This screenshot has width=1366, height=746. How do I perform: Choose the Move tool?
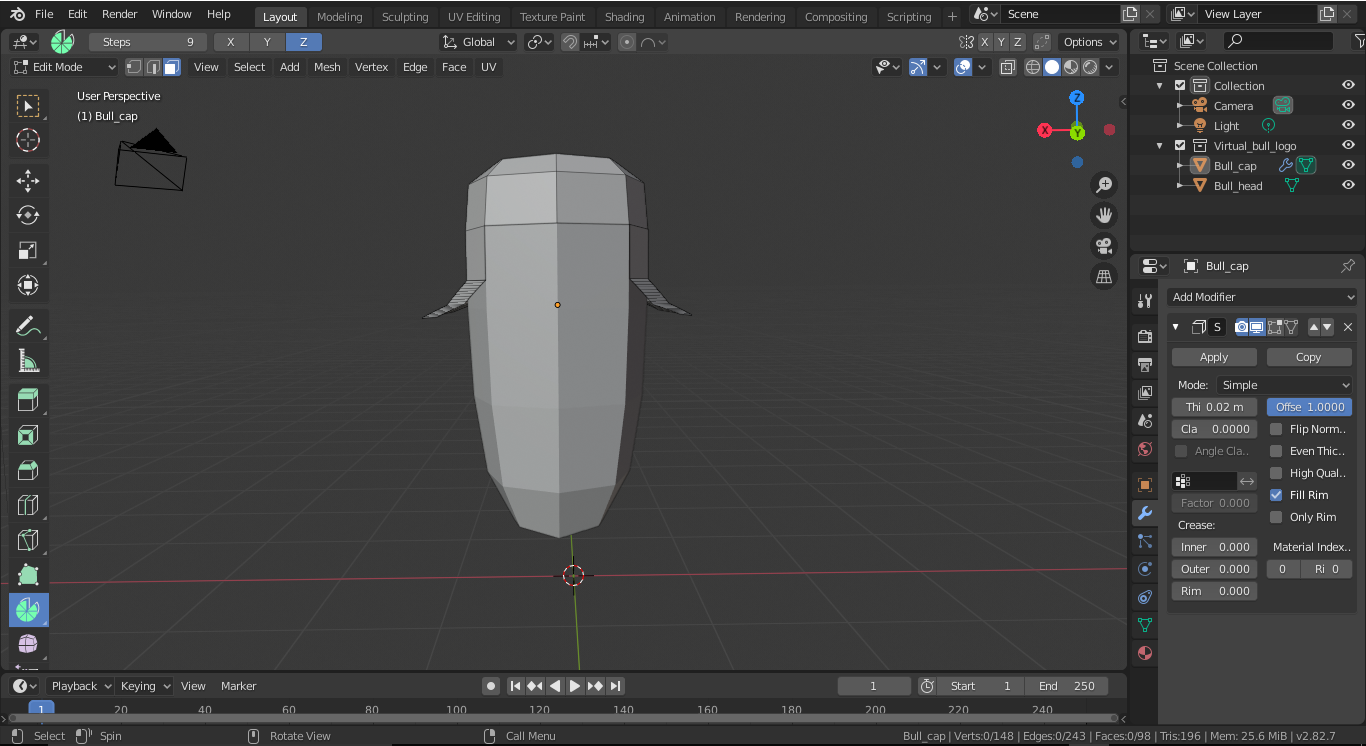pos(28,181)
